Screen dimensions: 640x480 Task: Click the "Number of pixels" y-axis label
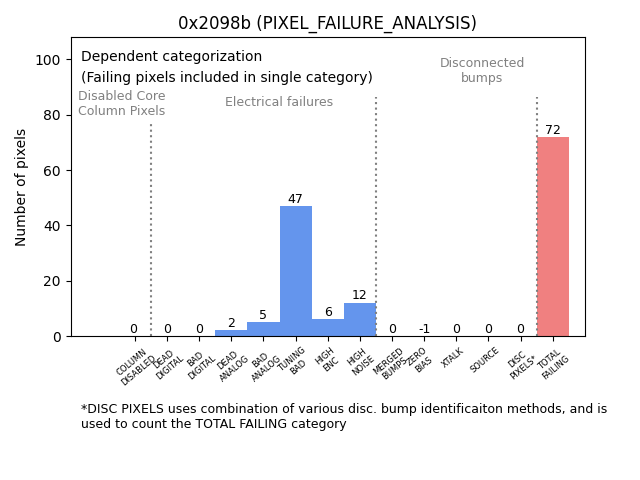click(21, 187)
